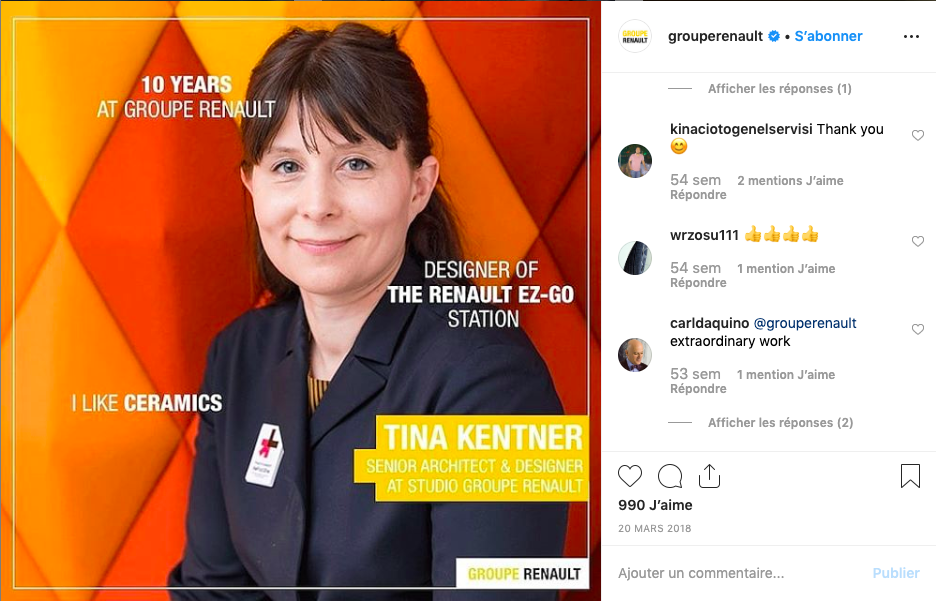Open the comment speech bubble icon
This screenshot has height=601, width=936.
click(670, 476)
